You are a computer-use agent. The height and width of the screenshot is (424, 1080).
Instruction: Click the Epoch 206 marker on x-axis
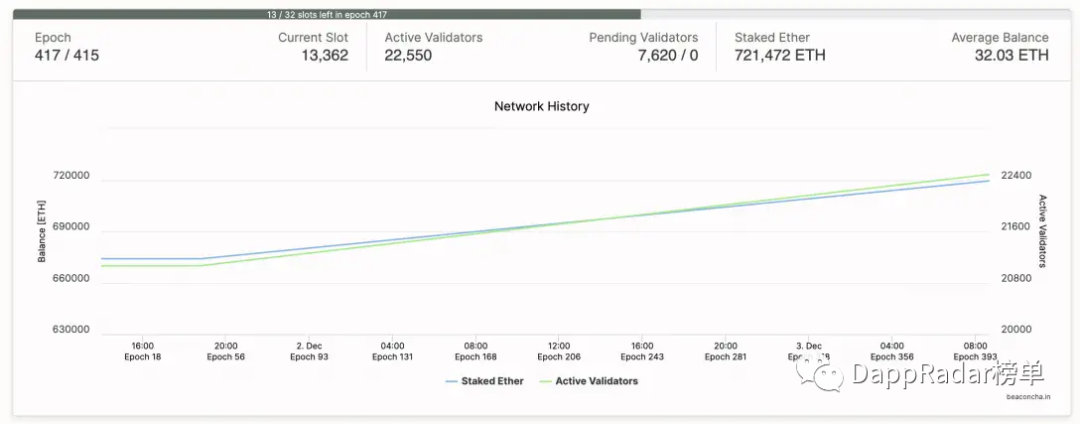[x=559, y=357]
